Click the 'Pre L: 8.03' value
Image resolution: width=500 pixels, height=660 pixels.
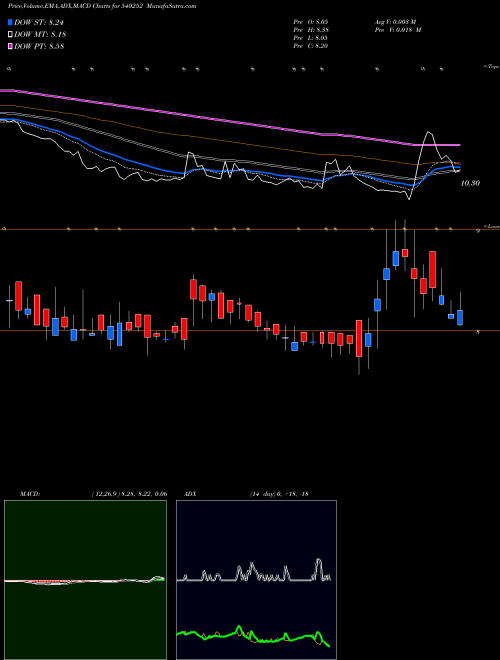[x=311, y=38]
